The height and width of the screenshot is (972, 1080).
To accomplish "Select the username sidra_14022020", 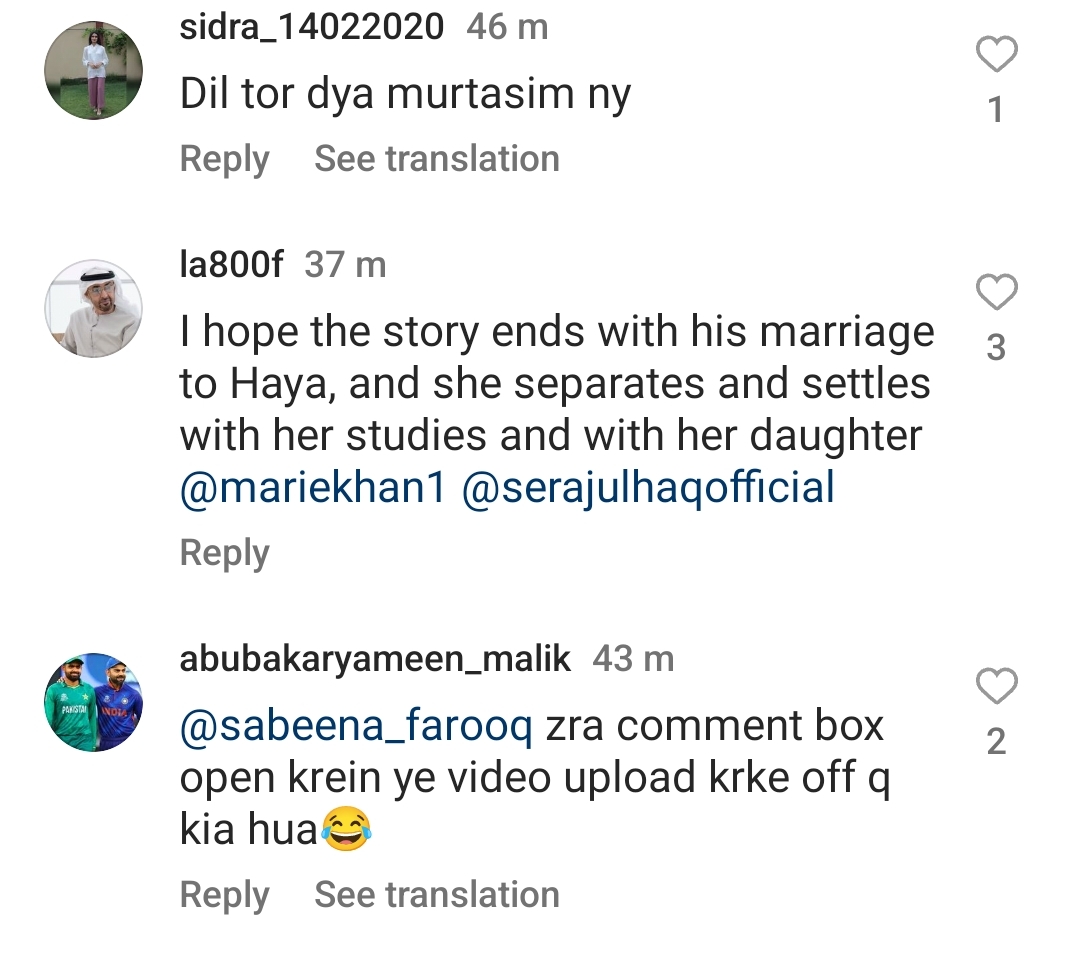I will click(x=311, y=27).
